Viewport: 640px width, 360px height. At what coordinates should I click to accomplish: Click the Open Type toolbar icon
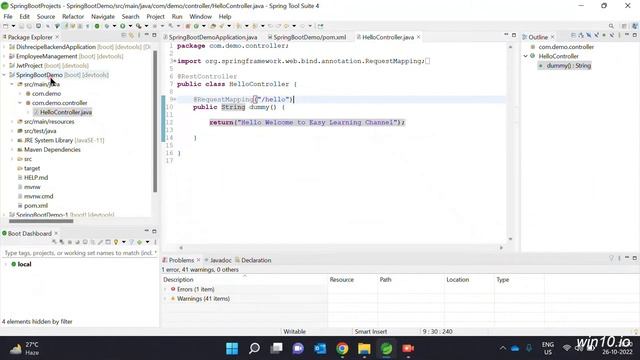212,26
